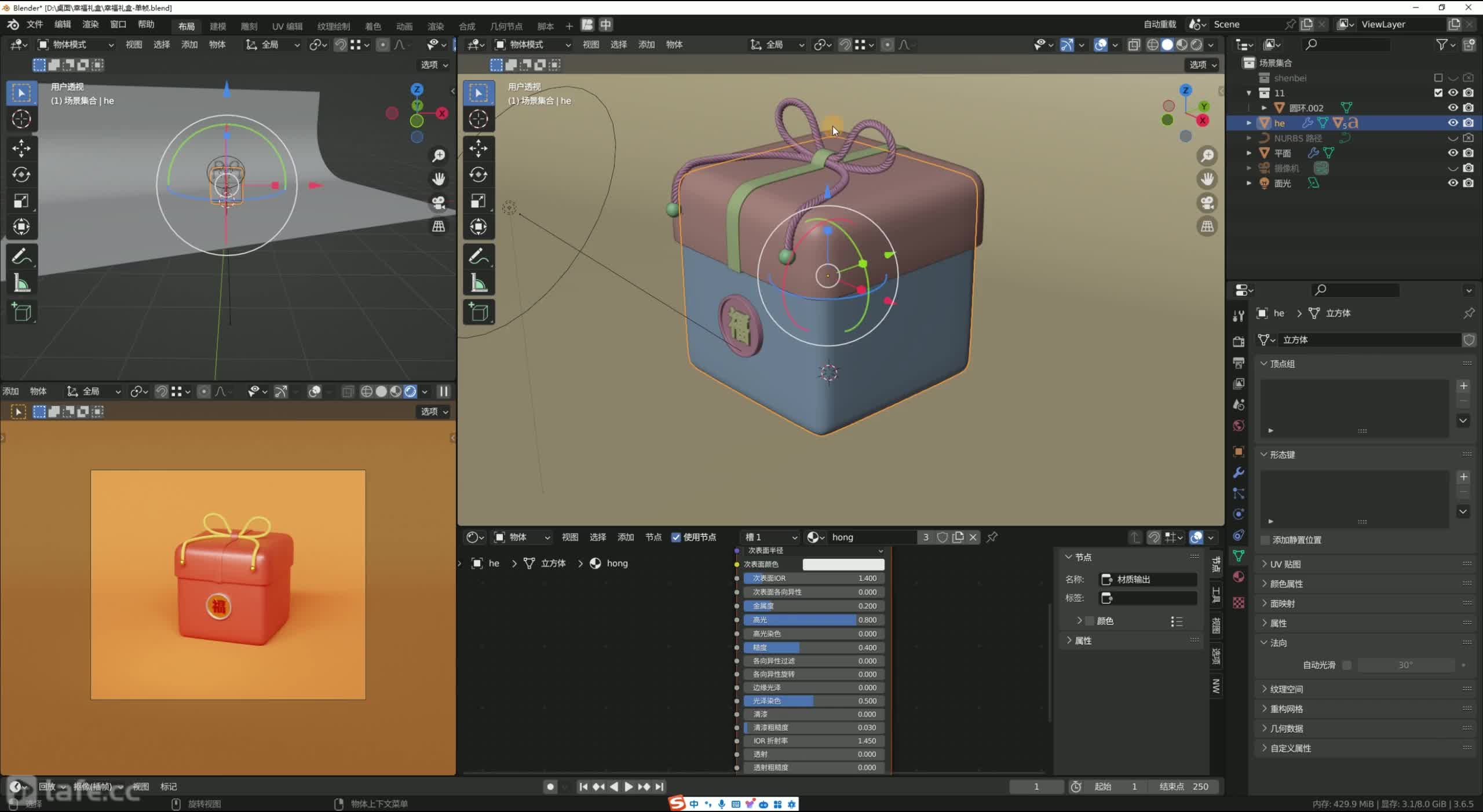This screenshot has height=812, width=1483.
Task: Create new hong material copy button
Action: [x=958, y=537]
